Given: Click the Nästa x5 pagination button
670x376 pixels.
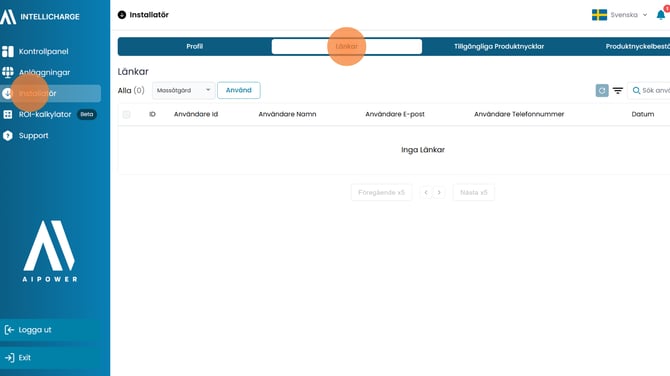Looking at the screenshot, I should tap(473, 192).
